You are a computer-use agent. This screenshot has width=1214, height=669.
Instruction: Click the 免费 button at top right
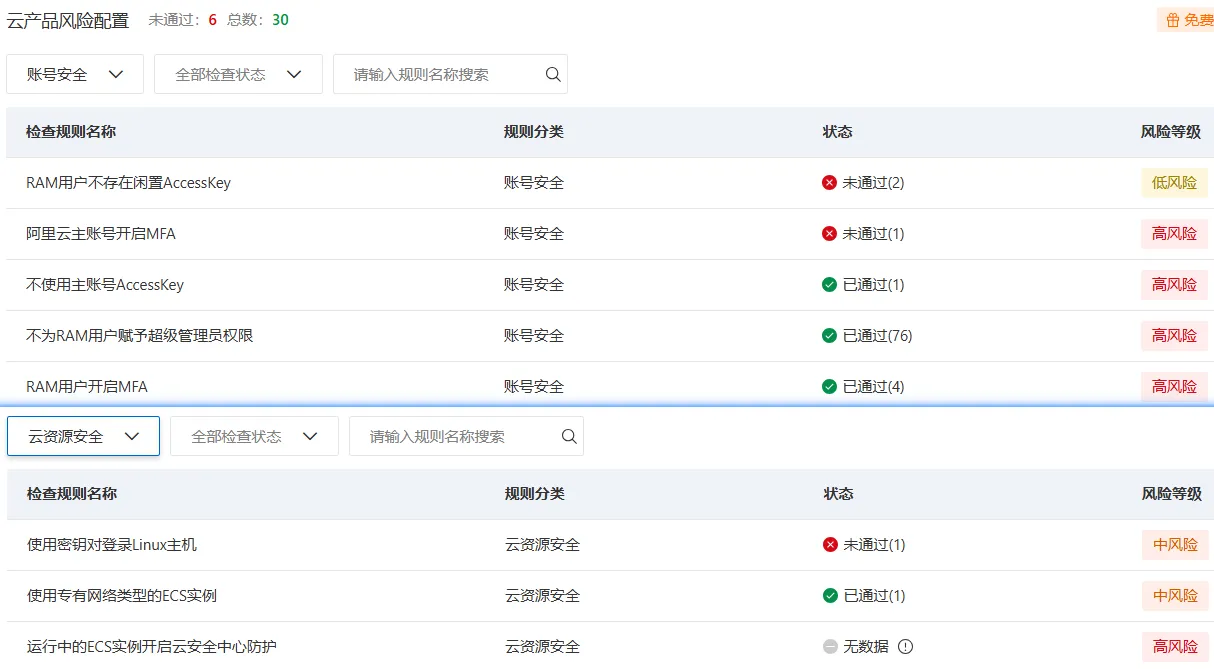[x=1197, y=20]
